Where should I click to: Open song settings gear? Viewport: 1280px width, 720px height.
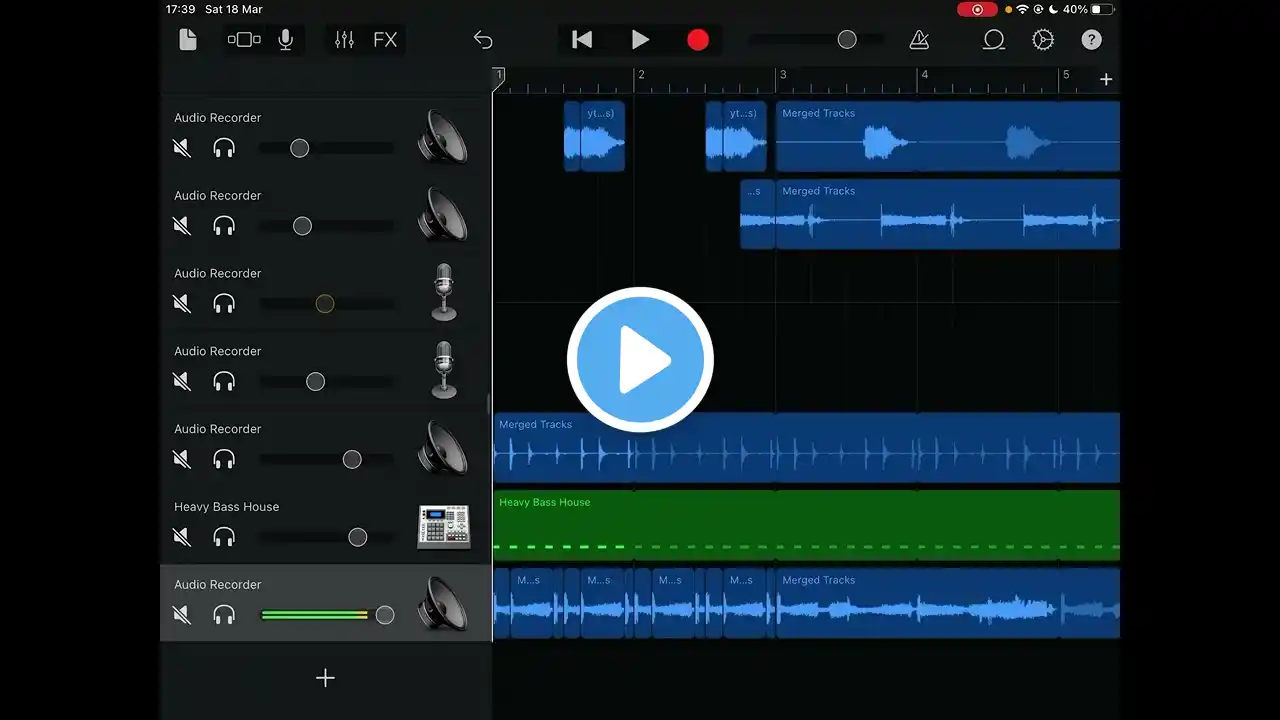tap(1043, 40)
